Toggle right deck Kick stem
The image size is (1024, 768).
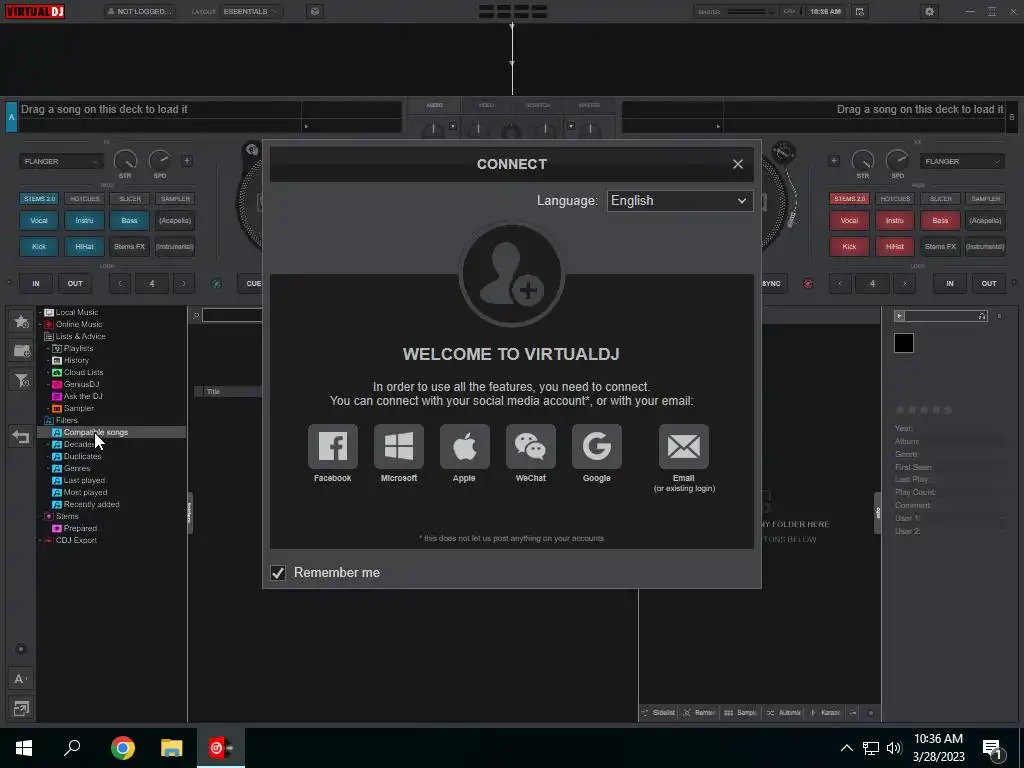coord(849,247)
